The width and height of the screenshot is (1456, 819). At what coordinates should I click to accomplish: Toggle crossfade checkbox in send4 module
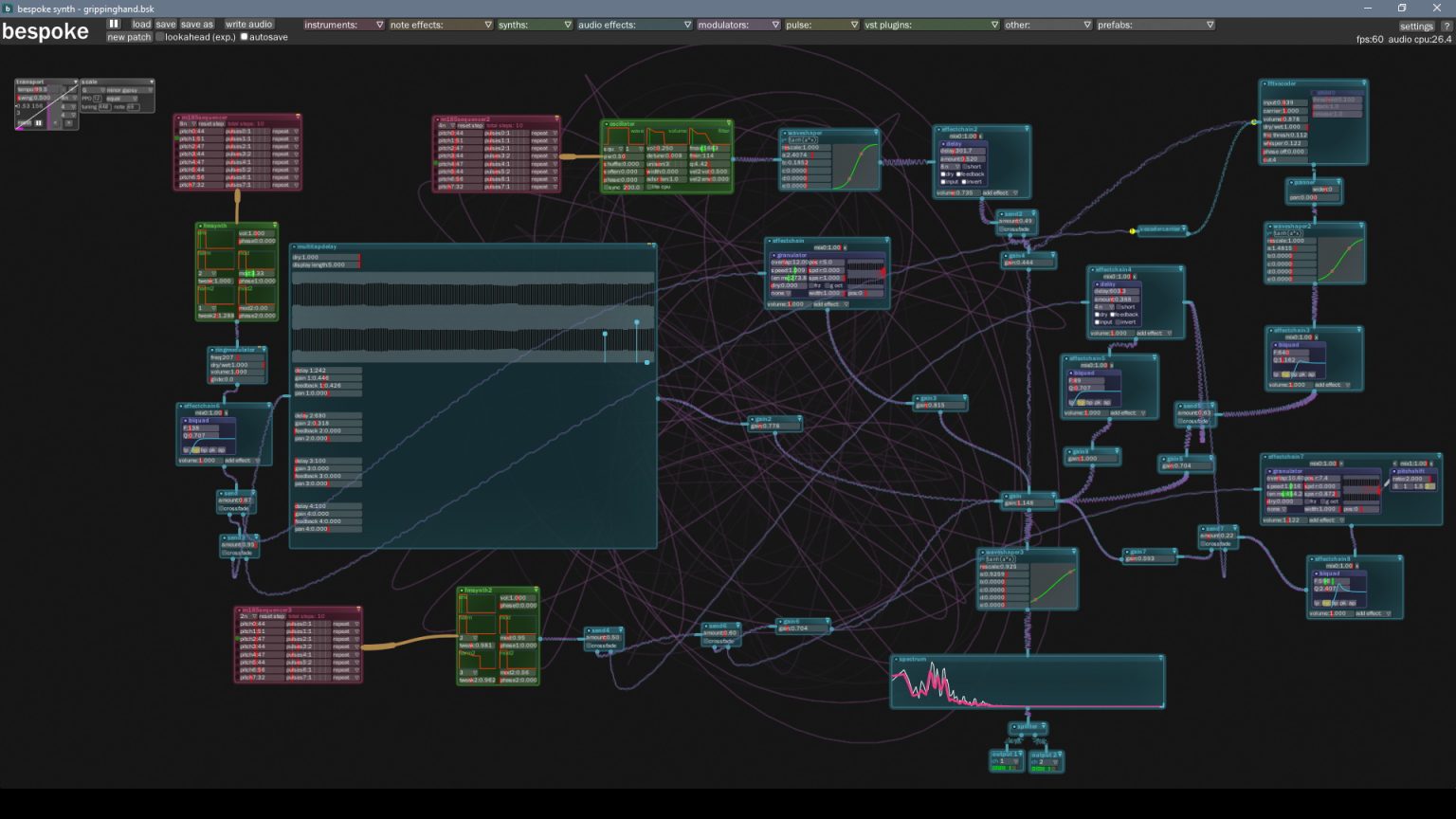[589, 646]
